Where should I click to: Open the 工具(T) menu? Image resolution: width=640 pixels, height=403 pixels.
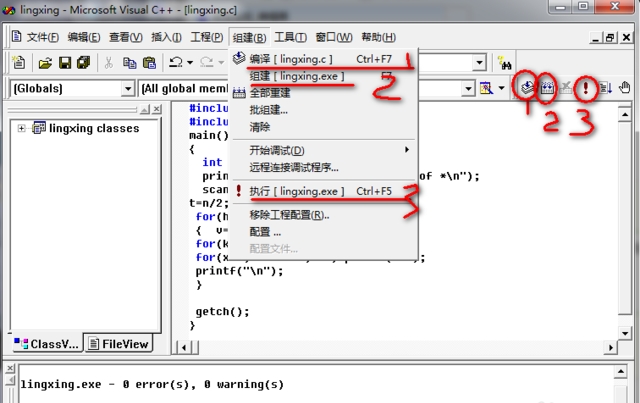pos(290,38)
